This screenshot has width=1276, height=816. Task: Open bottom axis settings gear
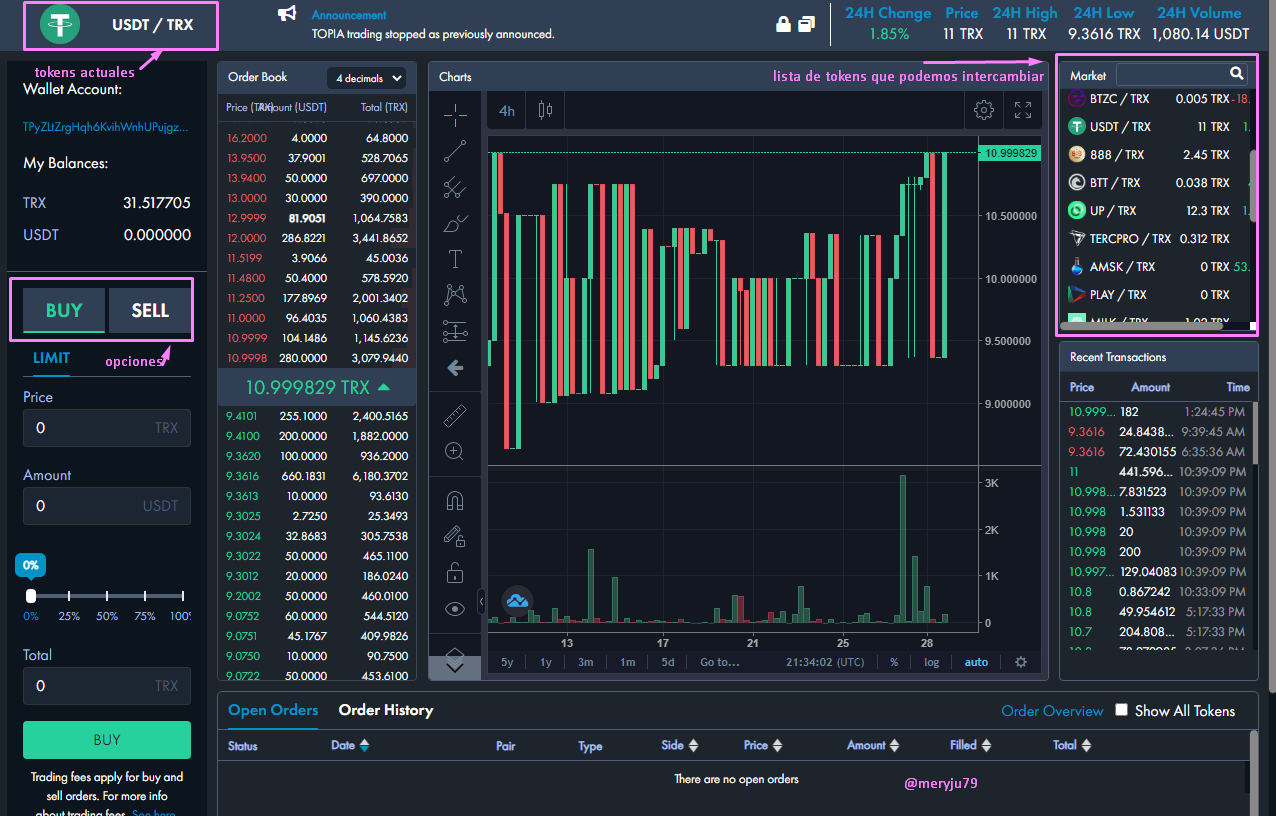point(1021,662)
